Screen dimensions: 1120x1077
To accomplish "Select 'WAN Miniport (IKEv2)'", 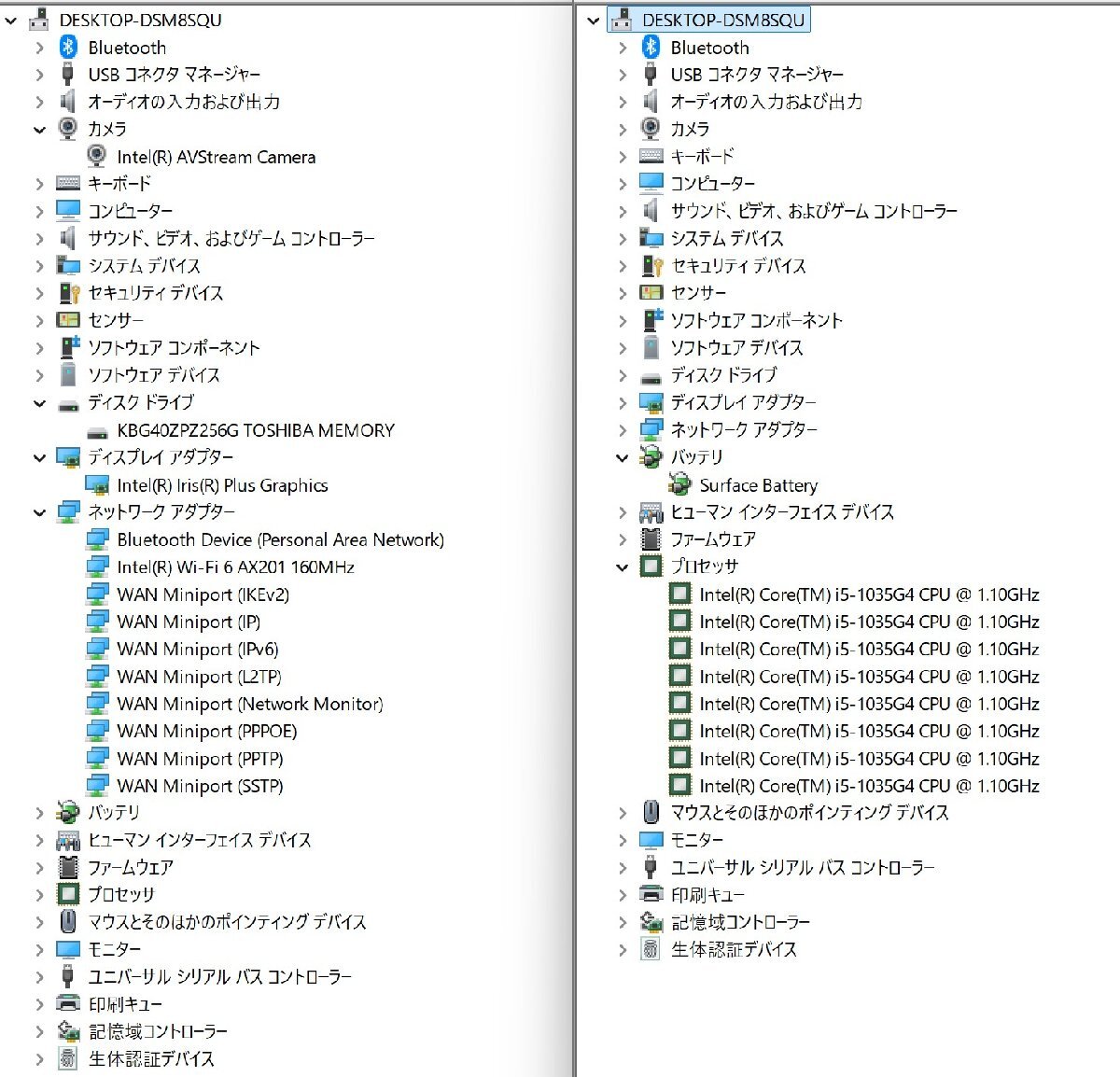I will (x=203, y=594).
